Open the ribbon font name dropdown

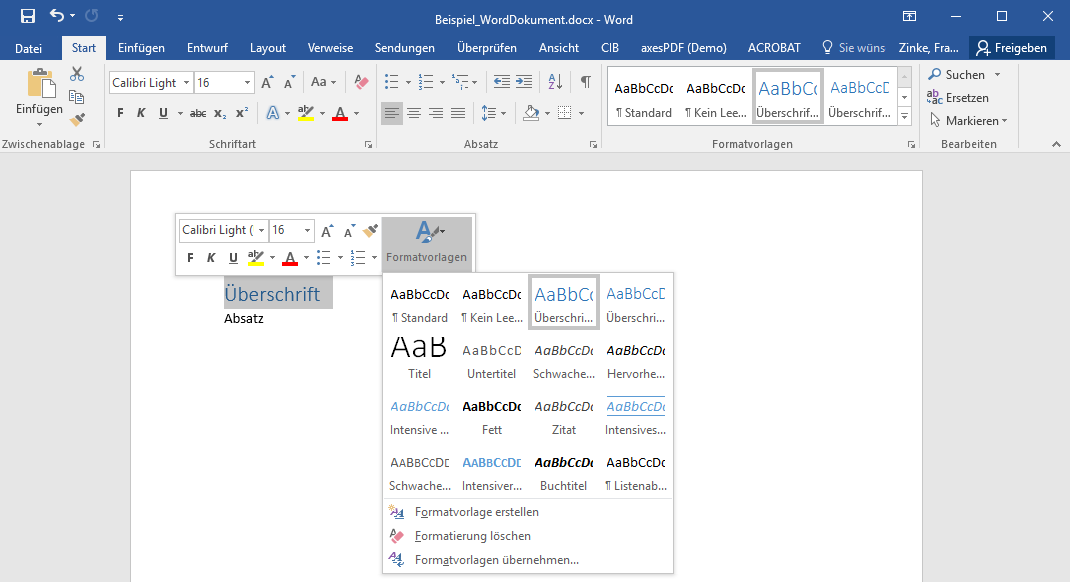(x=185, y=83)
